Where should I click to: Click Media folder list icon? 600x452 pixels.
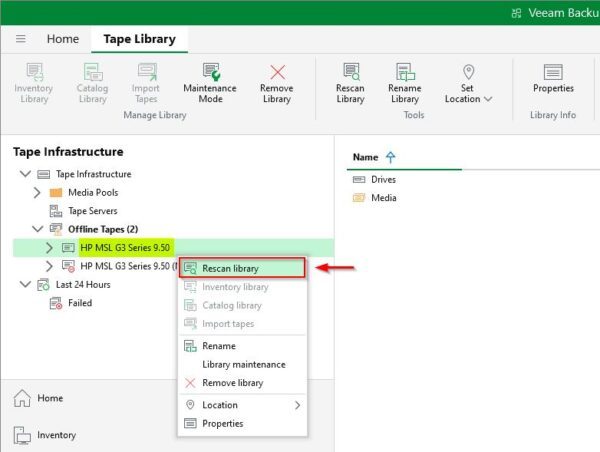point(359,198)
